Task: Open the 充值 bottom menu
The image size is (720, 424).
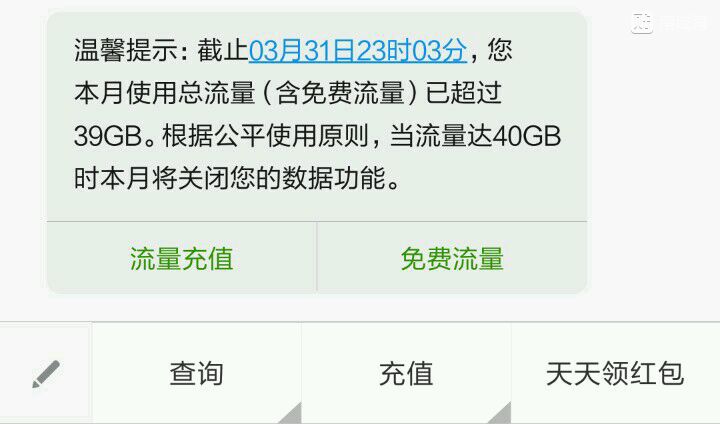Action: tap(406, 373)
